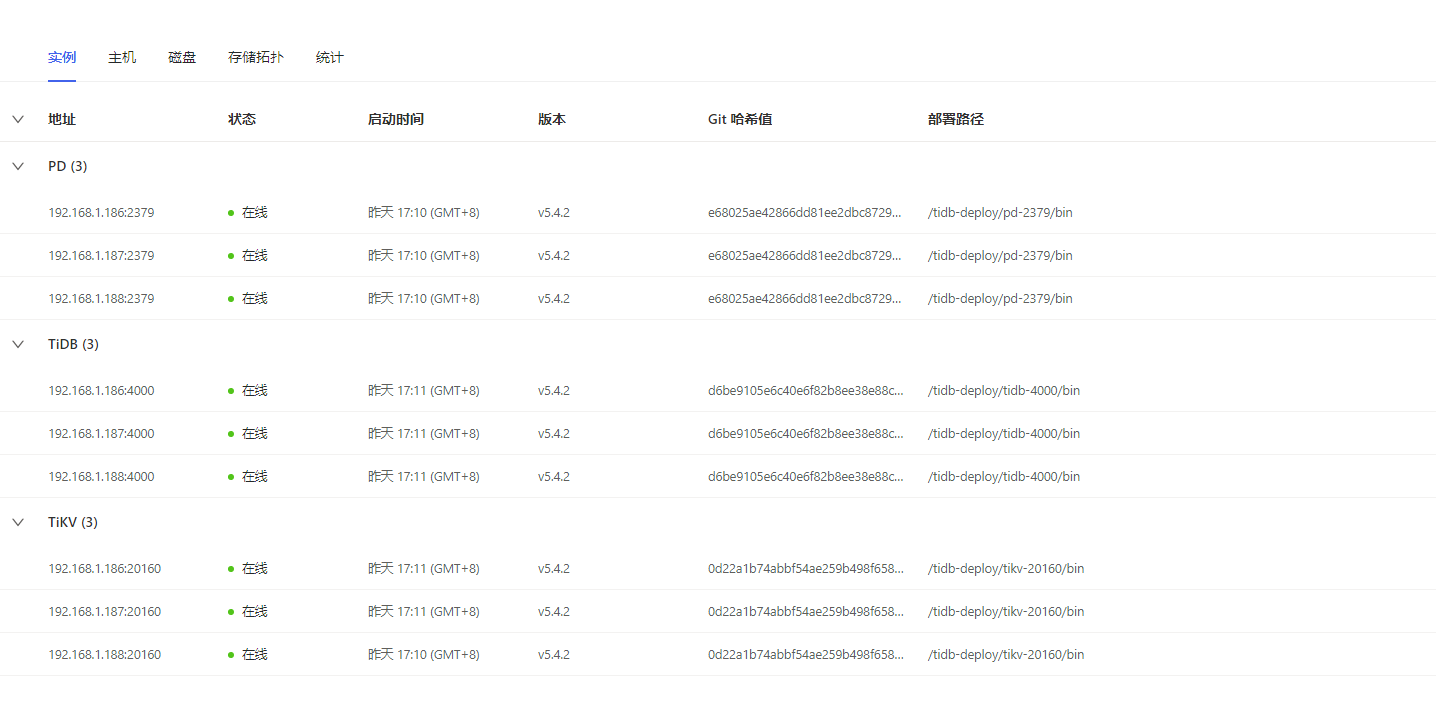Click version v5.4.2 of 192.168.1.187:2379

click(x=554, y=256)
